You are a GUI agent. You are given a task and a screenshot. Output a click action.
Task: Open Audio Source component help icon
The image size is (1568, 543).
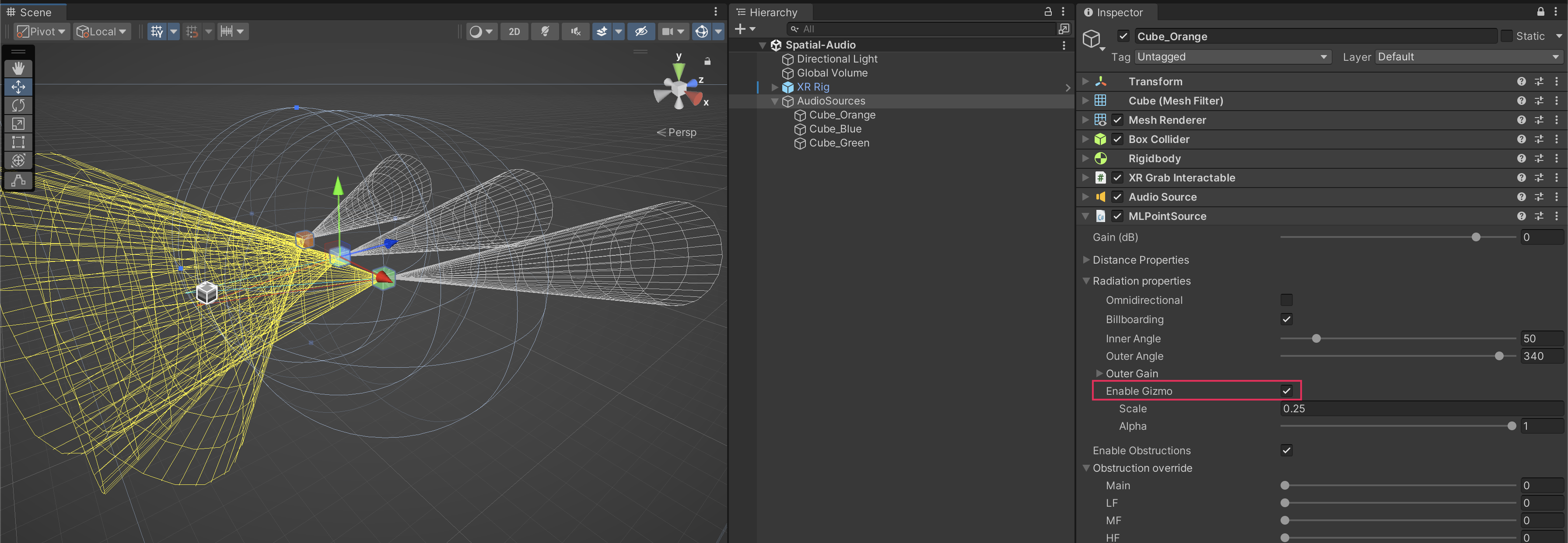(1521, 197)
